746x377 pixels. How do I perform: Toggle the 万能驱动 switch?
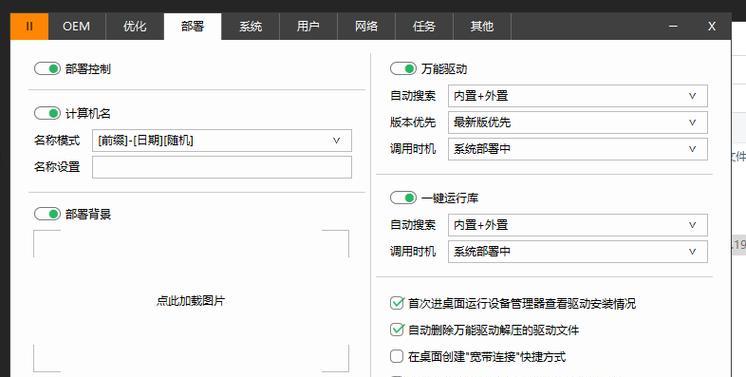pyautogui.click(x=403, y=69)
